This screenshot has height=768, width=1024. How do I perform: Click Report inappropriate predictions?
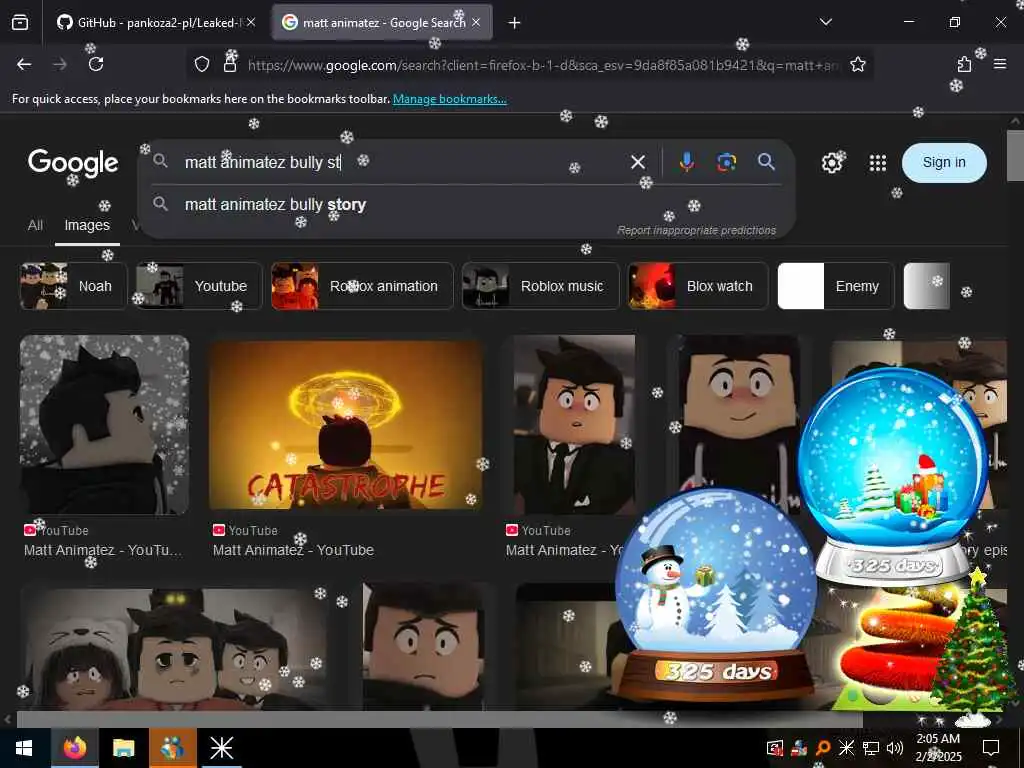[x=696, y=231]
